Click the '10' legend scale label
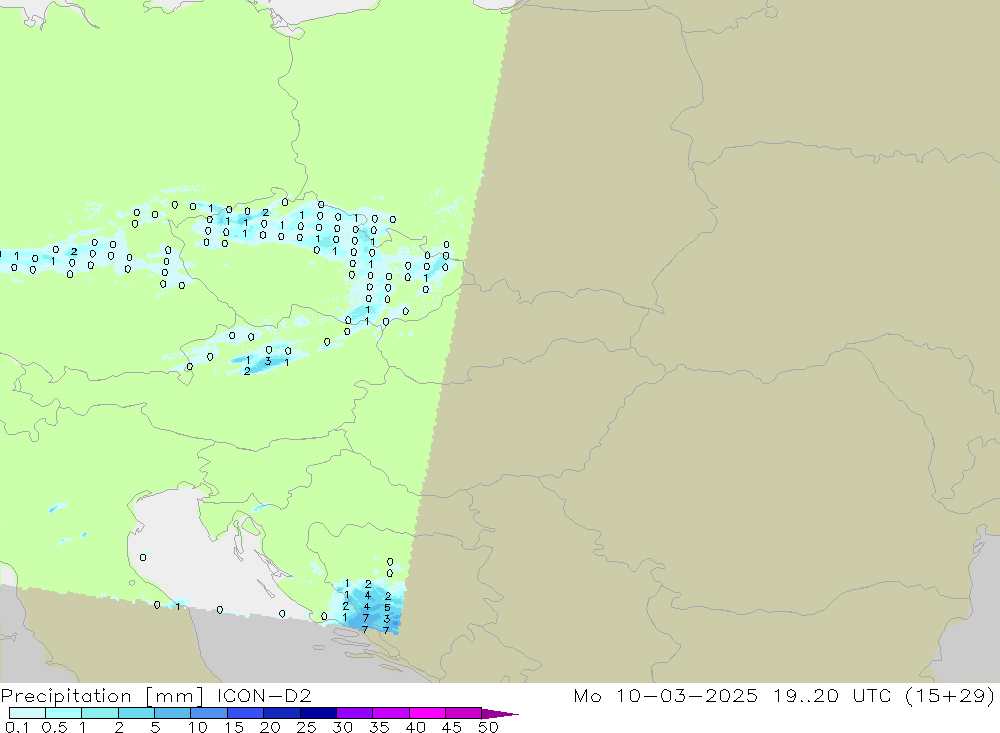Viewport: 1000px width, 733px height. coord(197,727)
